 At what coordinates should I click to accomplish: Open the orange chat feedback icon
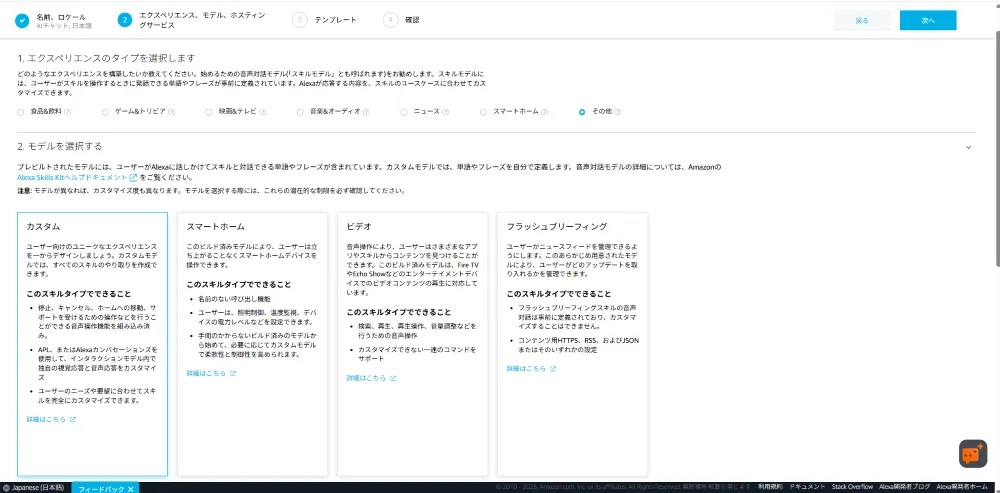973,453
